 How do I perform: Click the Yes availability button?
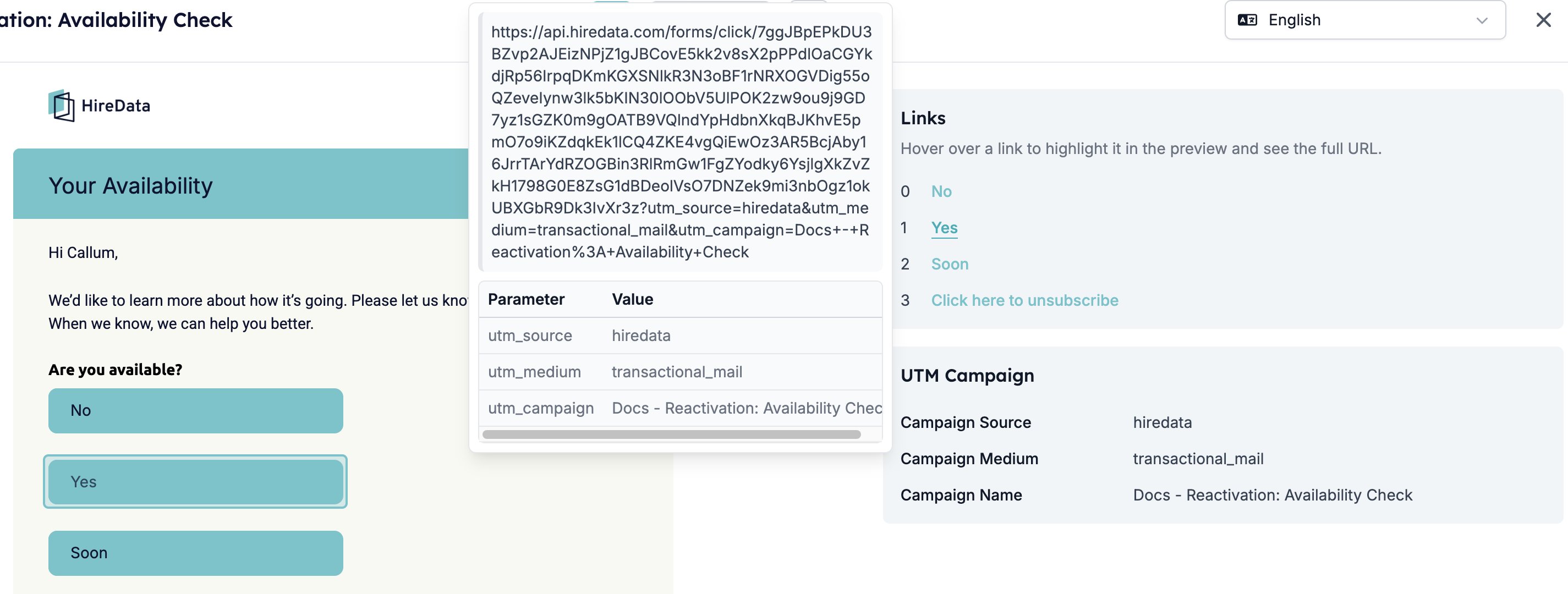[x=195, y=481]
